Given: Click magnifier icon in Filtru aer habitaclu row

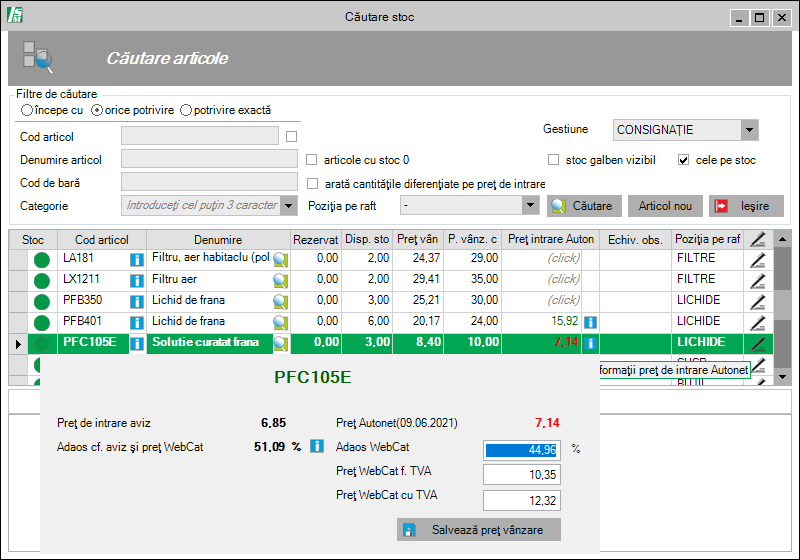Looking at the screenshot, I should coord(280,260).
